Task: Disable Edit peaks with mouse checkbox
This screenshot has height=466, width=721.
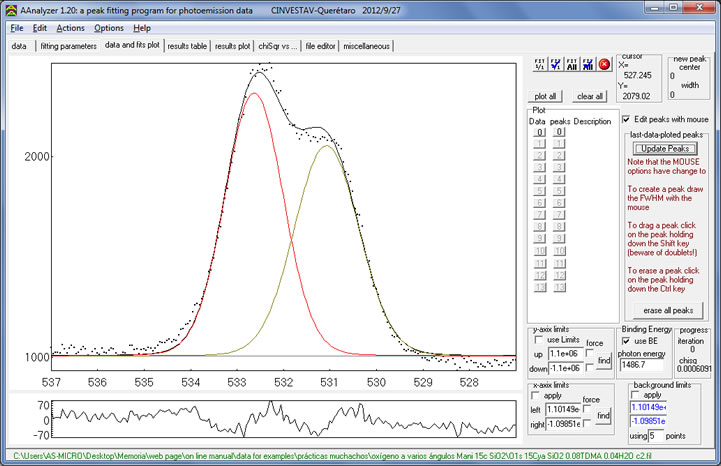Action: tap(627, 119)
